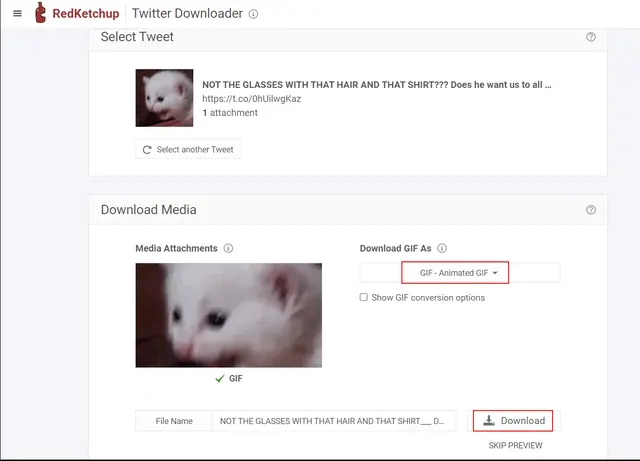640x461 pixels.
Task: Open help icon in Download Media panel
Action: pyautogui.click(x=591, y=210)
